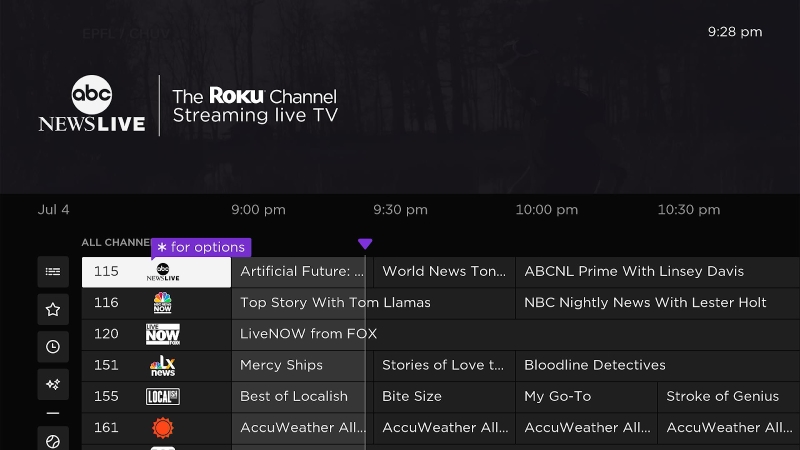Select ABC News Live logo on channel 115
This screenshot has height=450, width=800.
point(163,272)
